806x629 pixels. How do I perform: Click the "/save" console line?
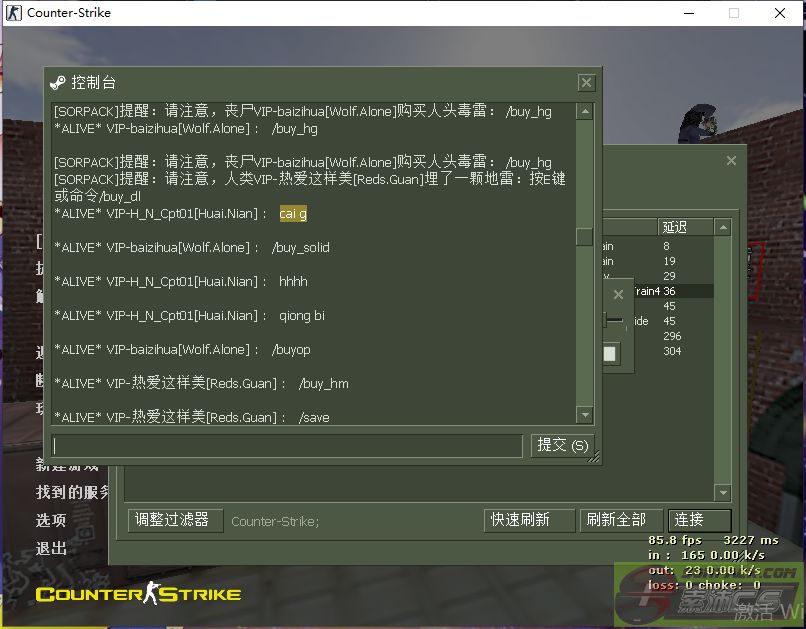click(x=314, y=417)
